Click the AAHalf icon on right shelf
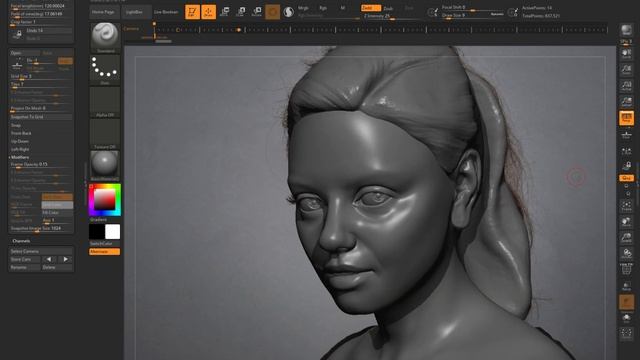The height and width of the screenshot is (360, 640). coord(626,102)
